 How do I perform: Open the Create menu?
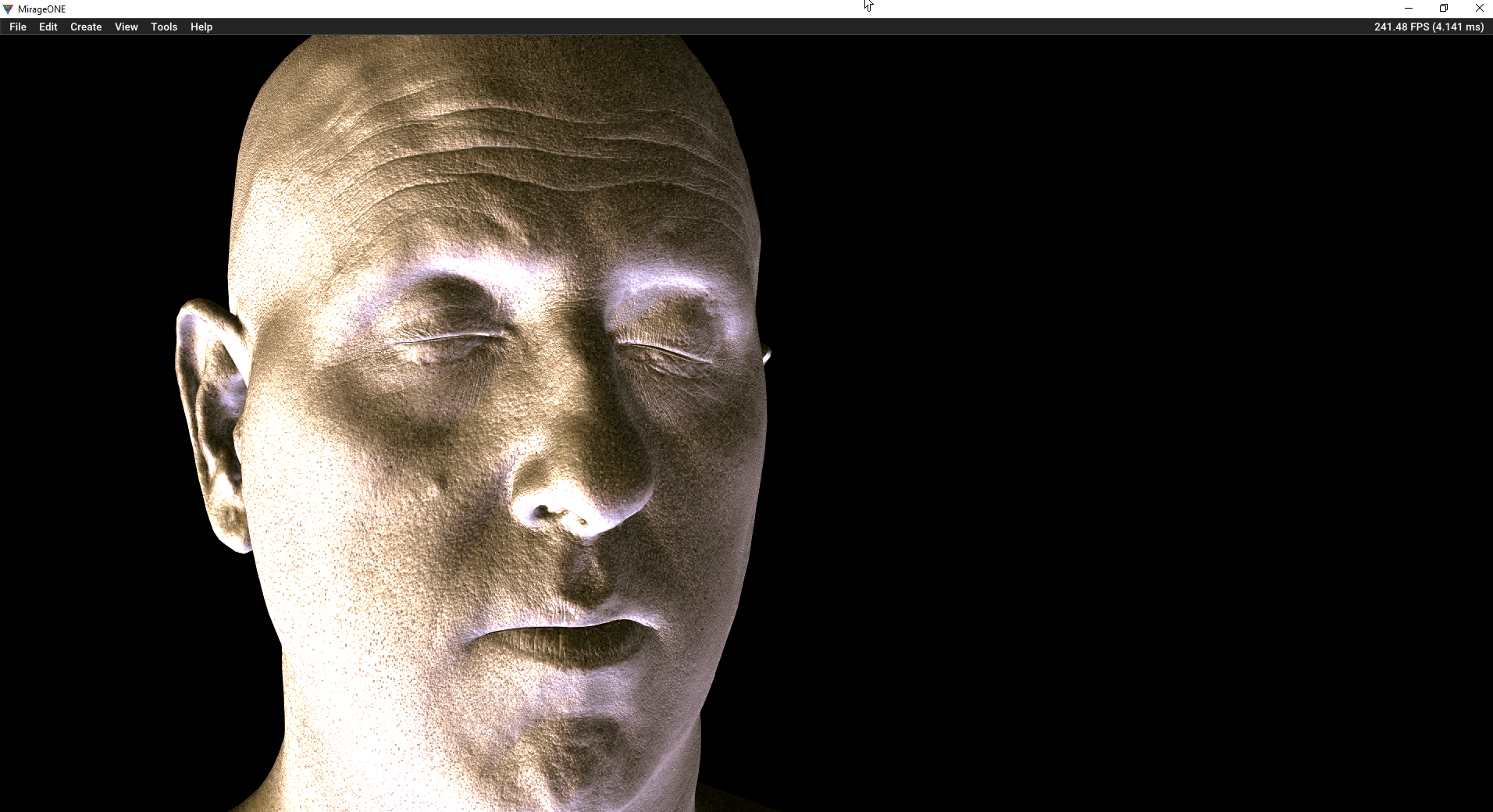pos(86,27)
